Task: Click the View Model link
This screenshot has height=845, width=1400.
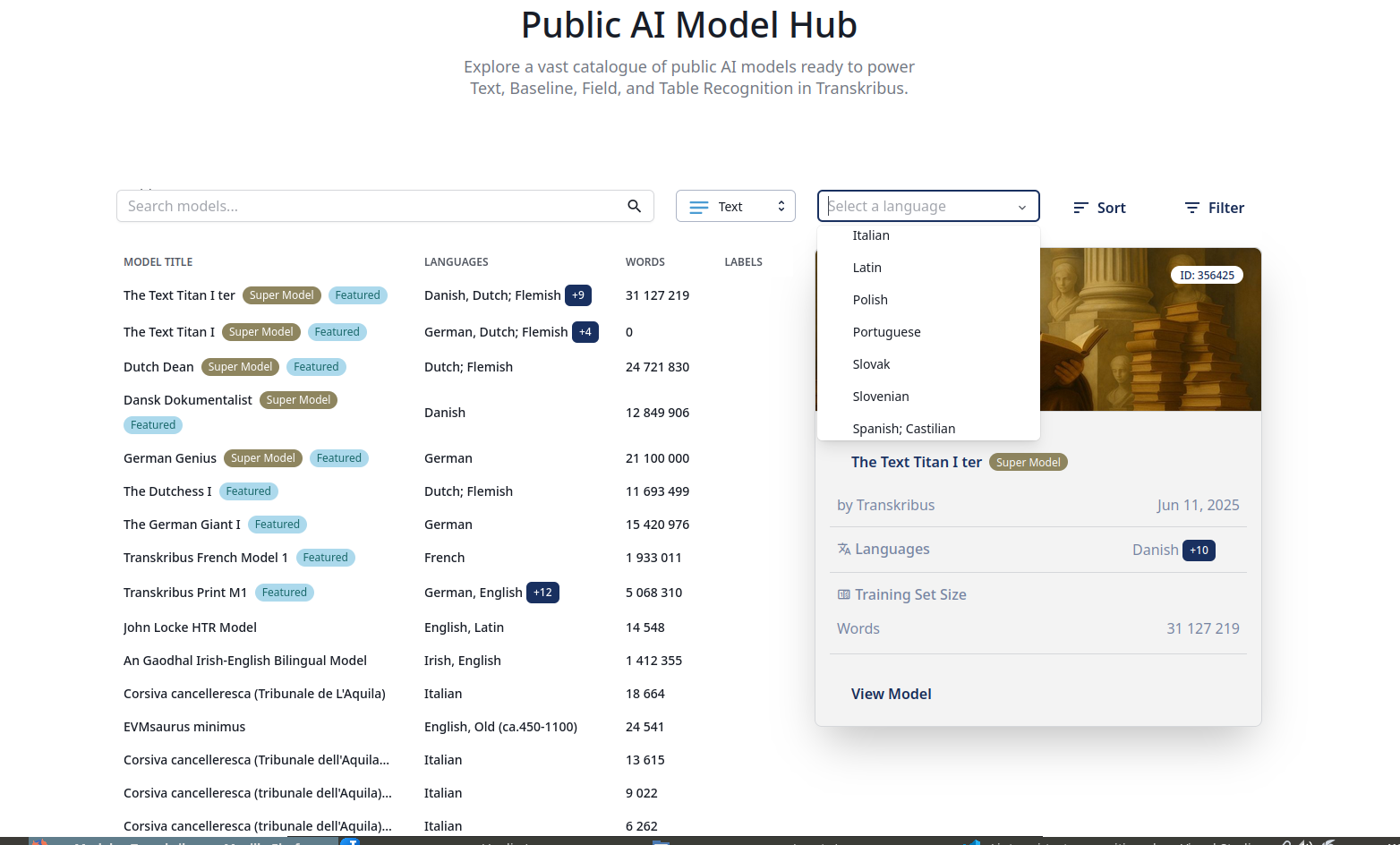Action: [x=891, y=693]
